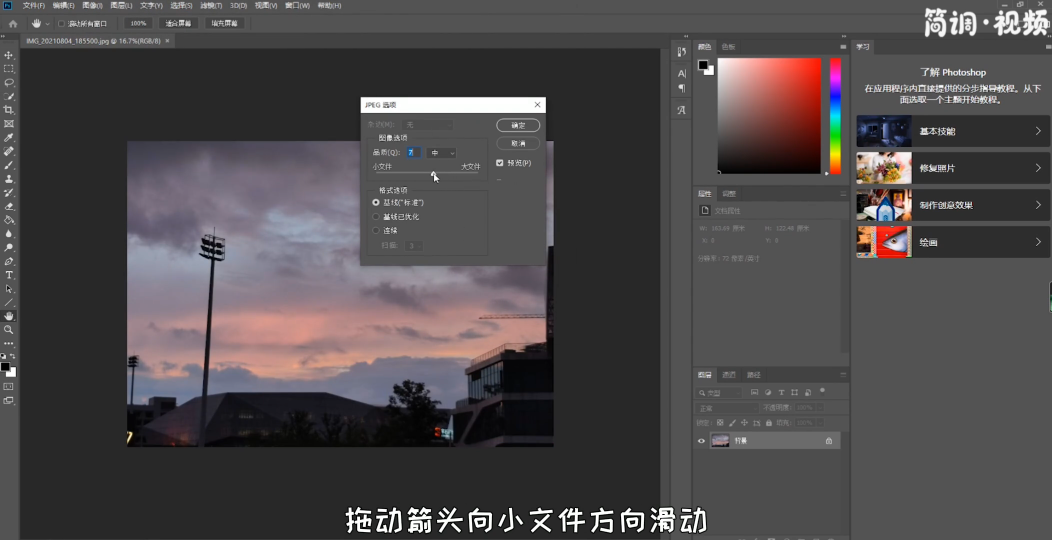Select the Eyedropper tool
This screenshot has width=1052, height=540.
point(9,137)
